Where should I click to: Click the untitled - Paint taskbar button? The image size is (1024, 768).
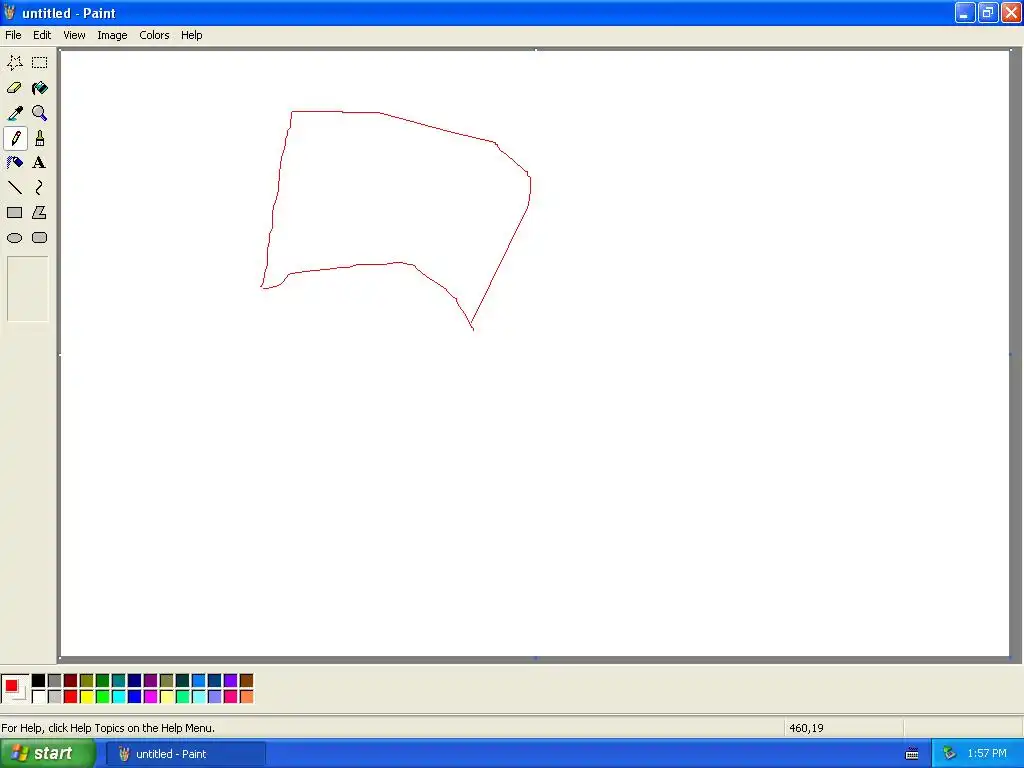pyautogui.click(x=186, y=754)
